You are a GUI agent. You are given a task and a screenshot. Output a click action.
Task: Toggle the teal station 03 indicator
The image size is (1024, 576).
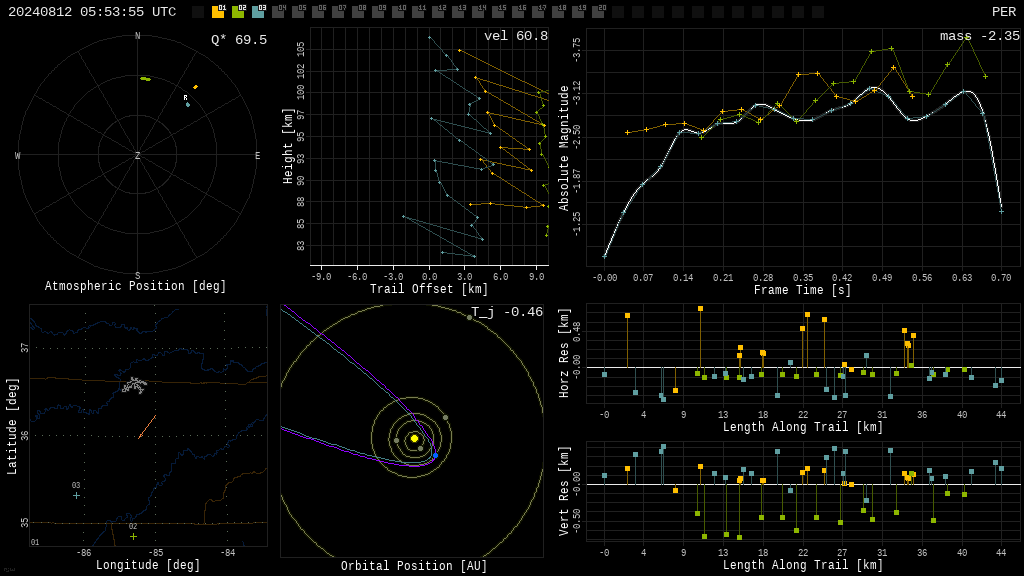pos(259,12)
